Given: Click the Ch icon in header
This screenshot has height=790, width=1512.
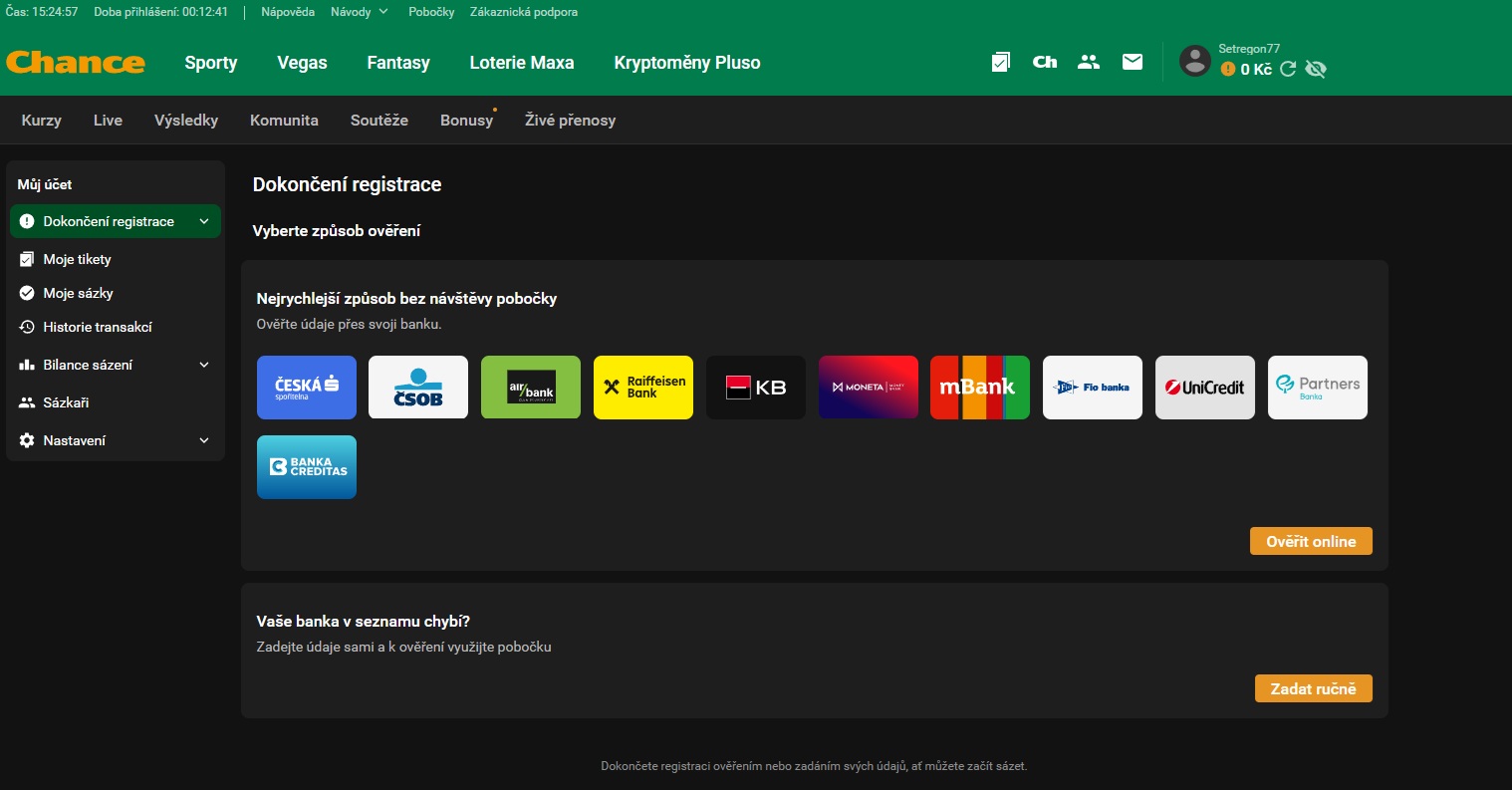Looking at the screenshot, I should pyautogui.click(x=1045, y=62).
